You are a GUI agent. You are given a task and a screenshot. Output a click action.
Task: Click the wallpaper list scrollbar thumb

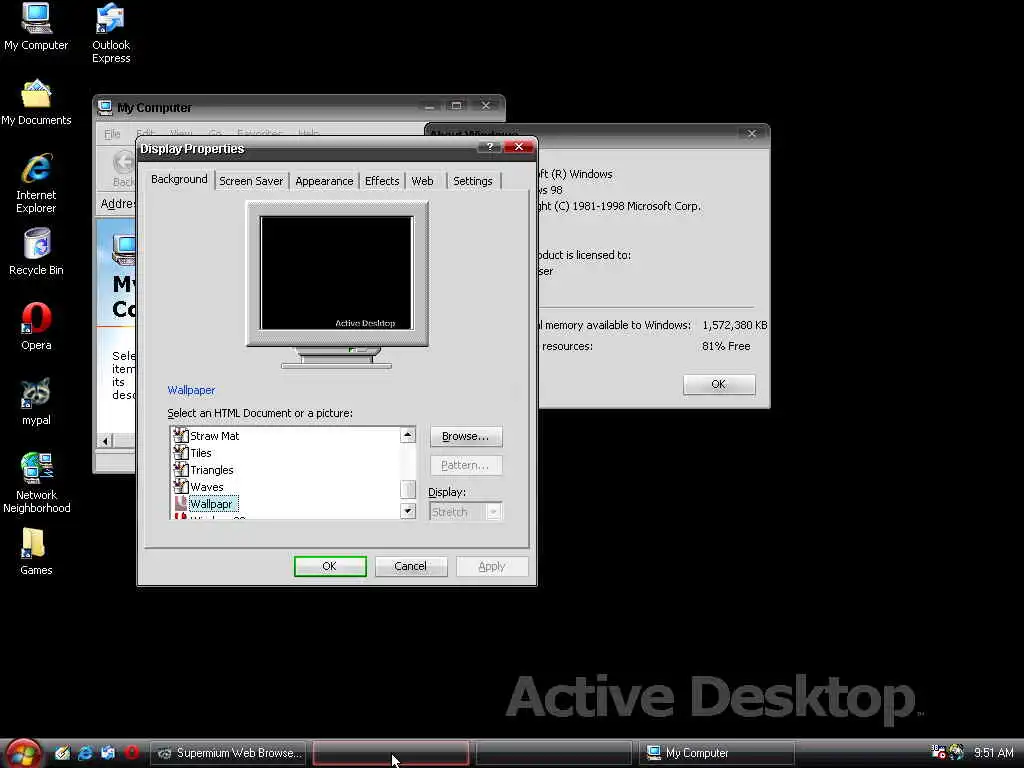408,488
